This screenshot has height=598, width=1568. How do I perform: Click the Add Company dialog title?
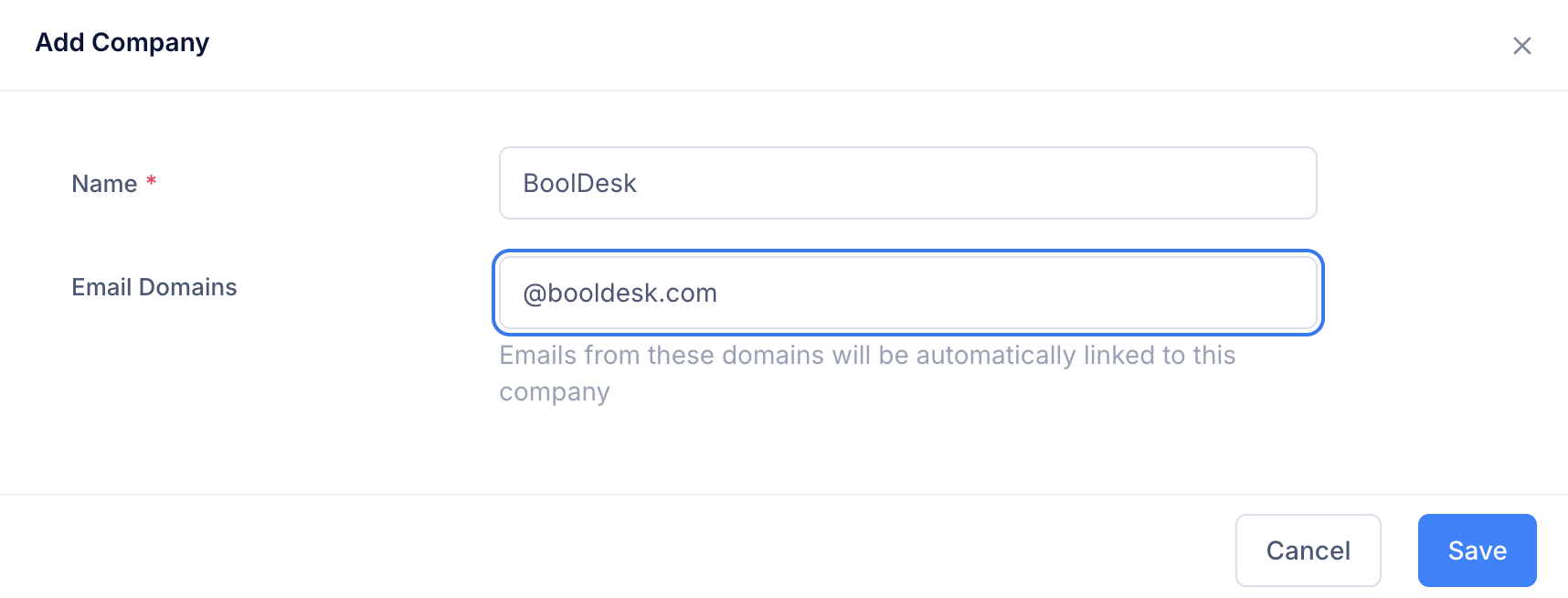coord(122,42)
